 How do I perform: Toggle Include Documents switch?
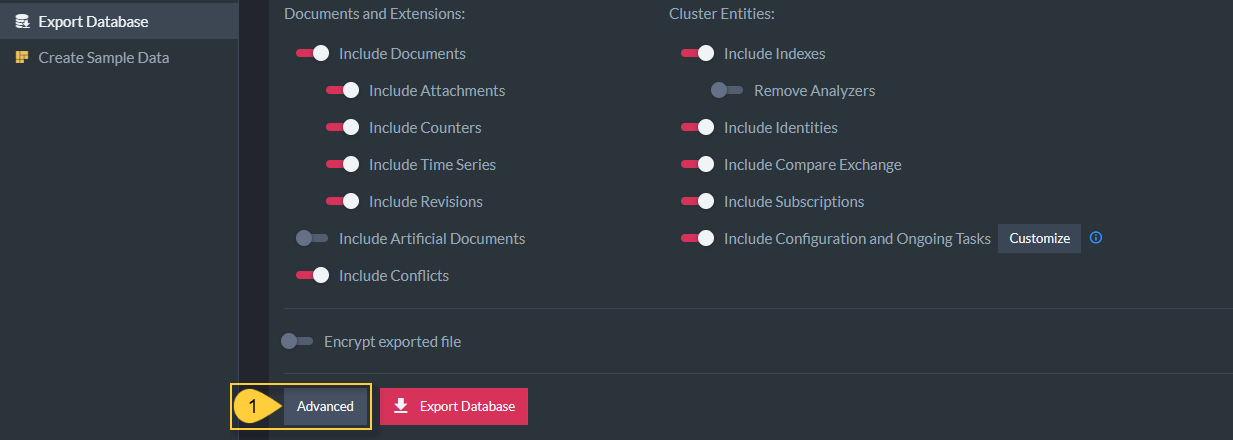pos(312,54)
